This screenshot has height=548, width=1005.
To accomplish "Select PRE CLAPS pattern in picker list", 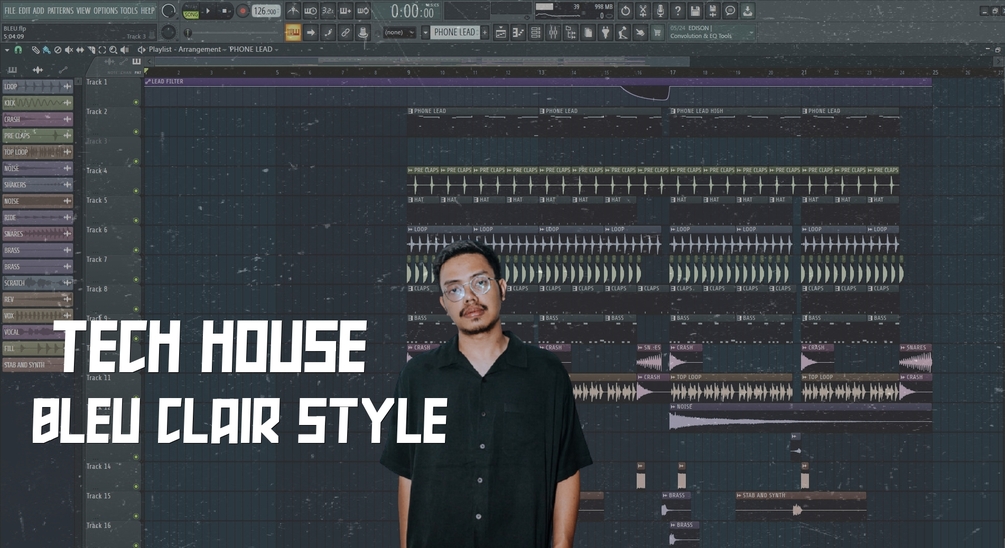I will (37, 135).
